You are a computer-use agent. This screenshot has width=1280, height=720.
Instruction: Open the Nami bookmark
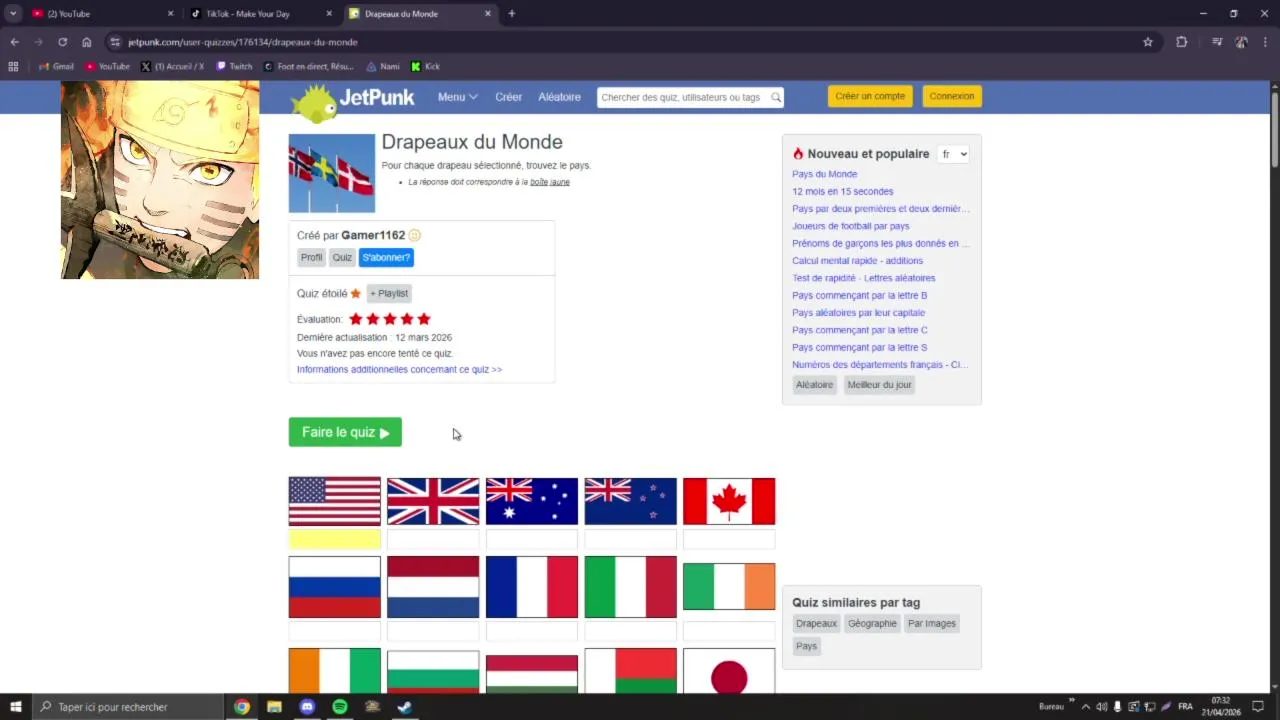click(x=383, y=67)
